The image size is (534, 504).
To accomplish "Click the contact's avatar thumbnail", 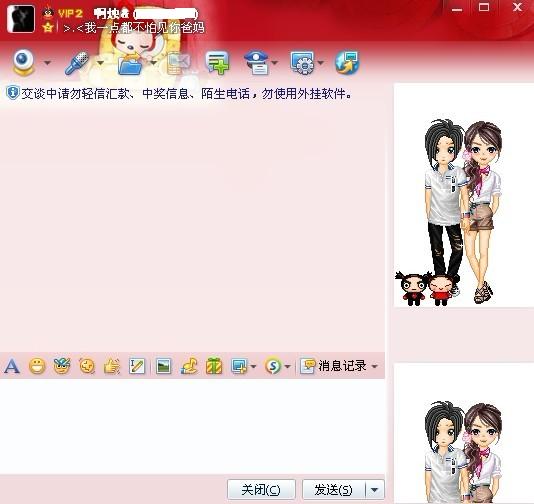I will tap(21, 19).
